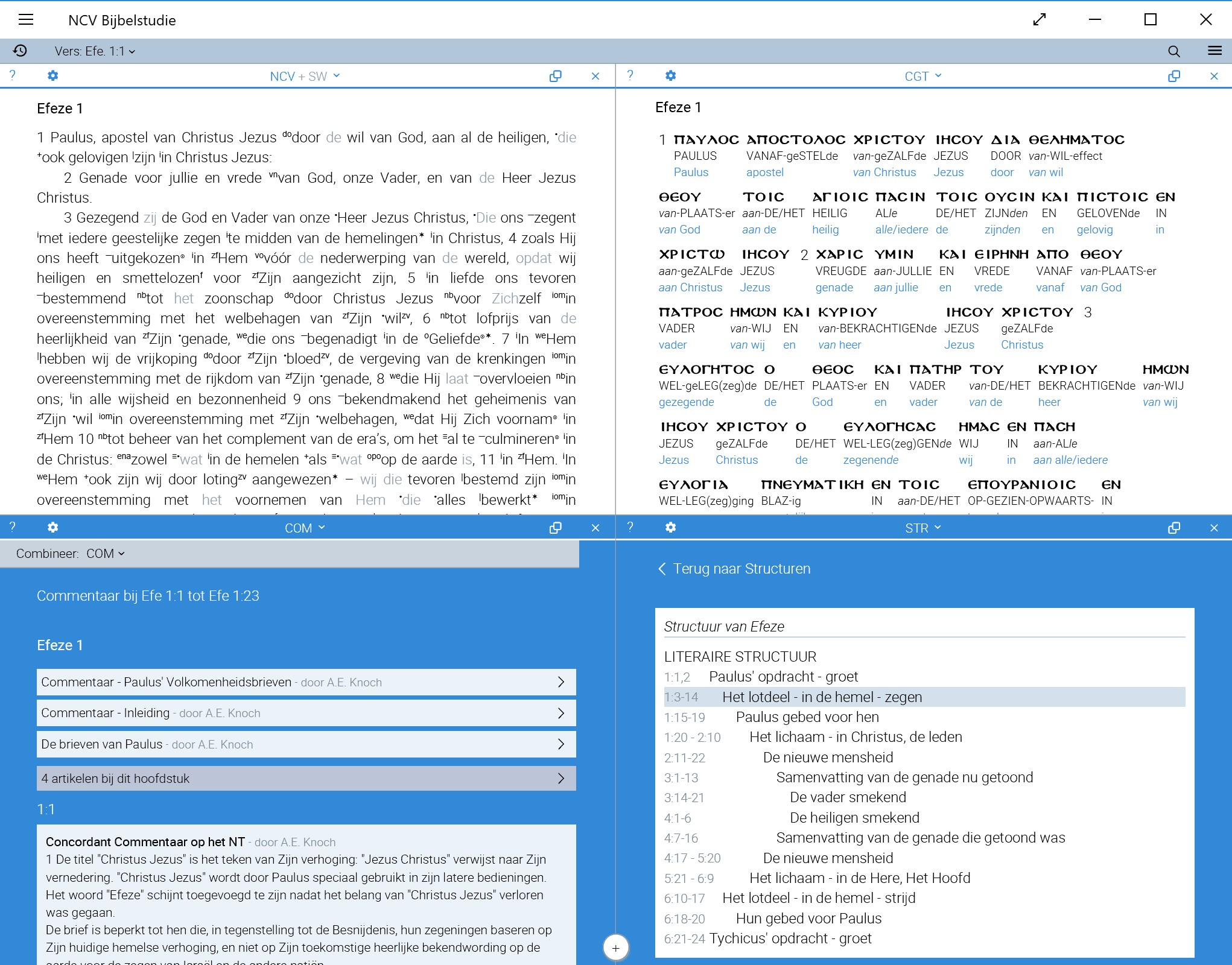Pop out the COM panel window
The width and height of the screenshot is (1232, 965).
pyautogui.click(x=555, y=528)
